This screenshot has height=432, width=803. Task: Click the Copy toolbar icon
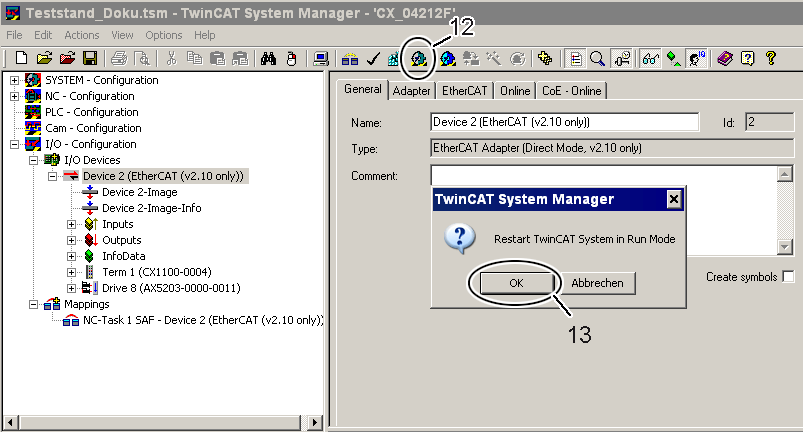pos(195,58)
